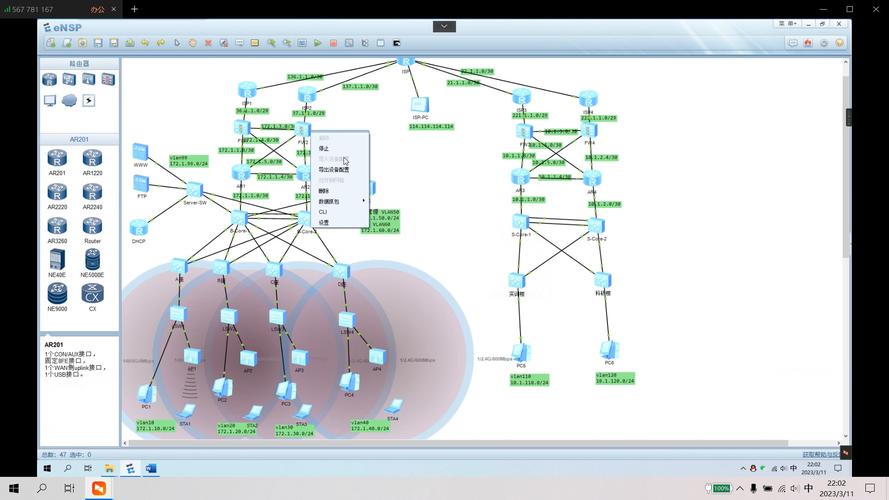Choose the cloud category icon
Screen dimensions: 889x500
[69, 101]
